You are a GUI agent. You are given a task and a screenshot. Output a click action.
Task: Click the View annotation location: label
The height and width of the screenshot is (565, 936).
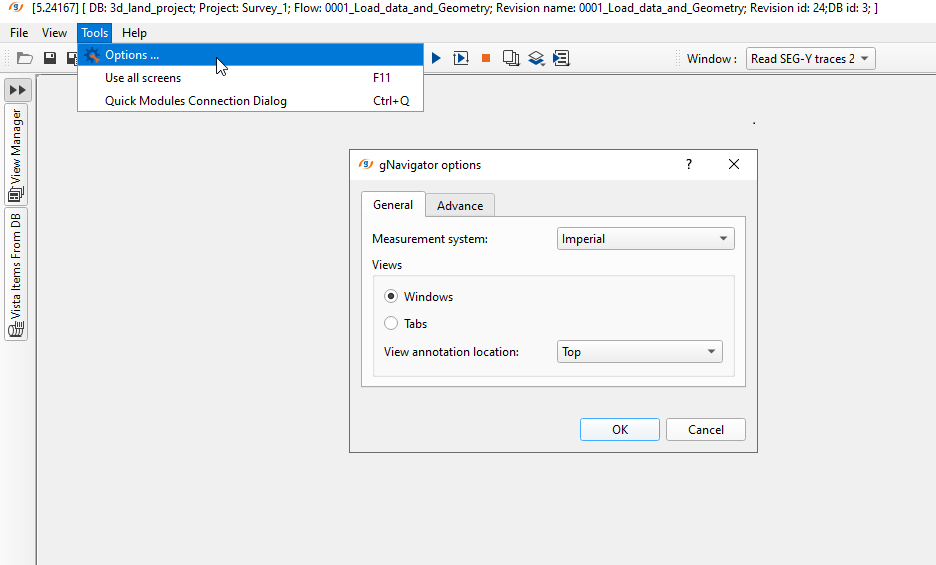[451, 352]
